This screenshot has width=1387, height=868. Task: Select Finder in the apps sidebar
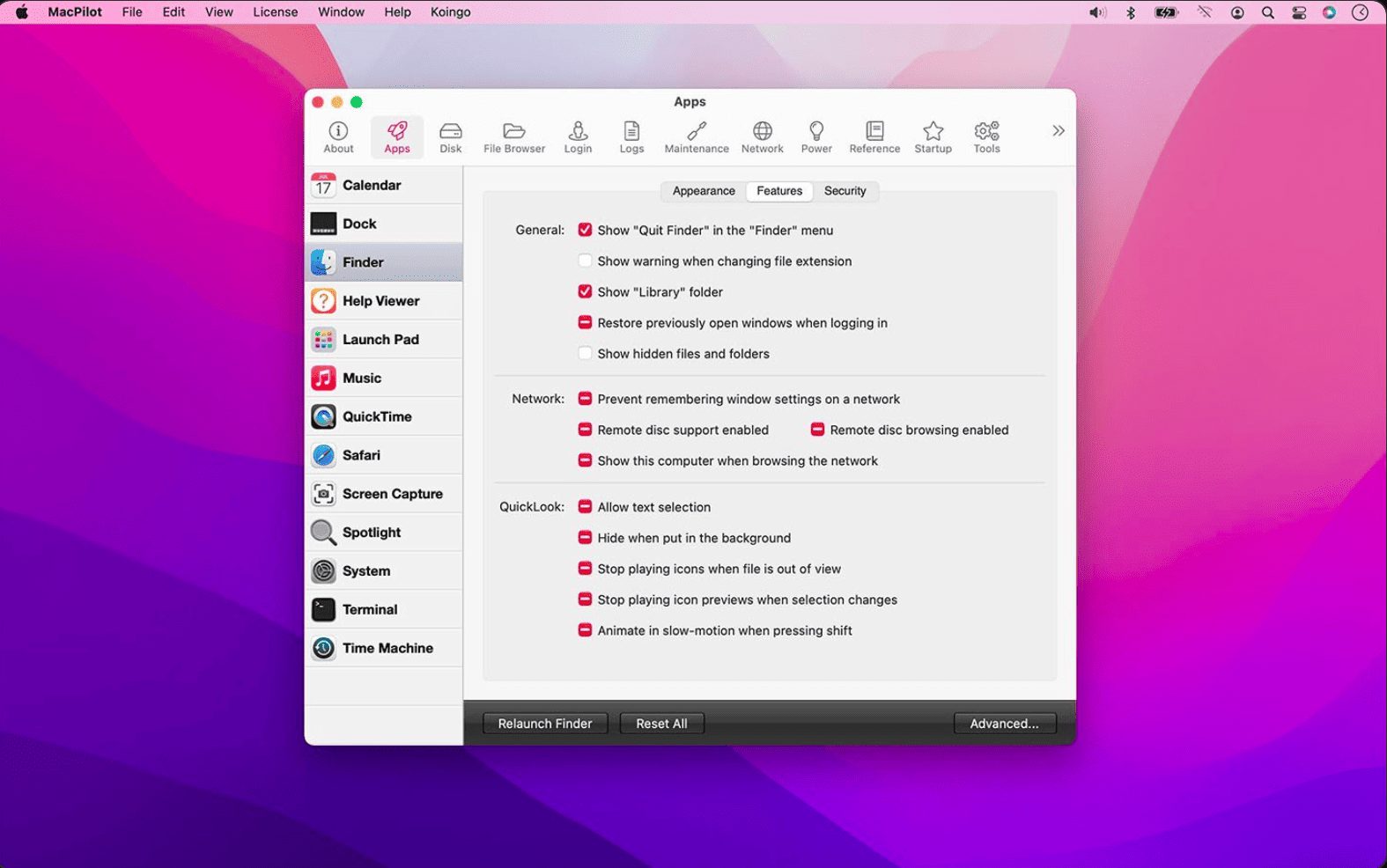pos(384,262)
